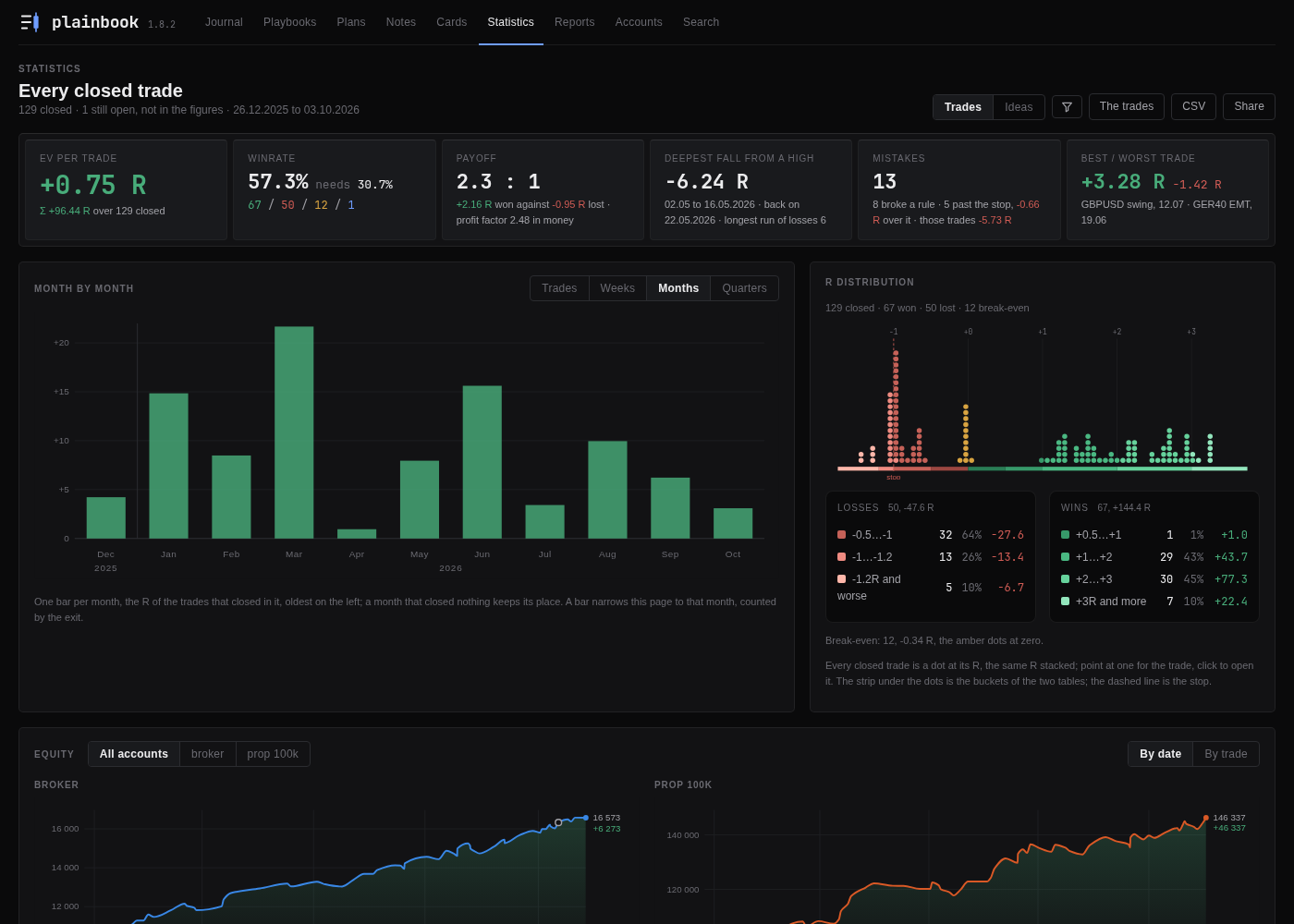Image resolution: width=1294 pixels, height=924 pixels.
Task: Click the June bar in chart
Action: coord(482,462)
